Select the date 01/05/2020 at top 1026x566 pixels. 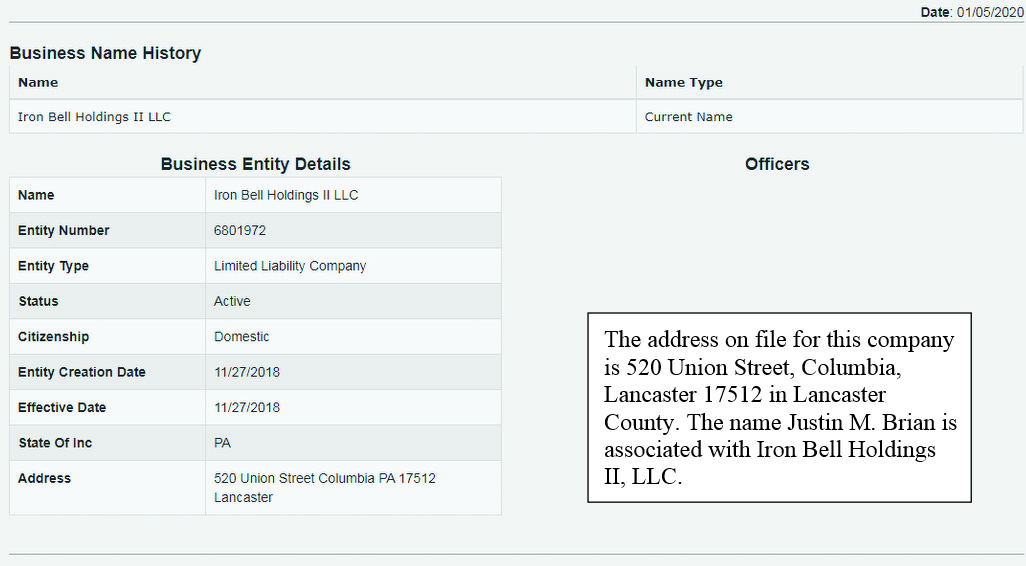(990, 12)
